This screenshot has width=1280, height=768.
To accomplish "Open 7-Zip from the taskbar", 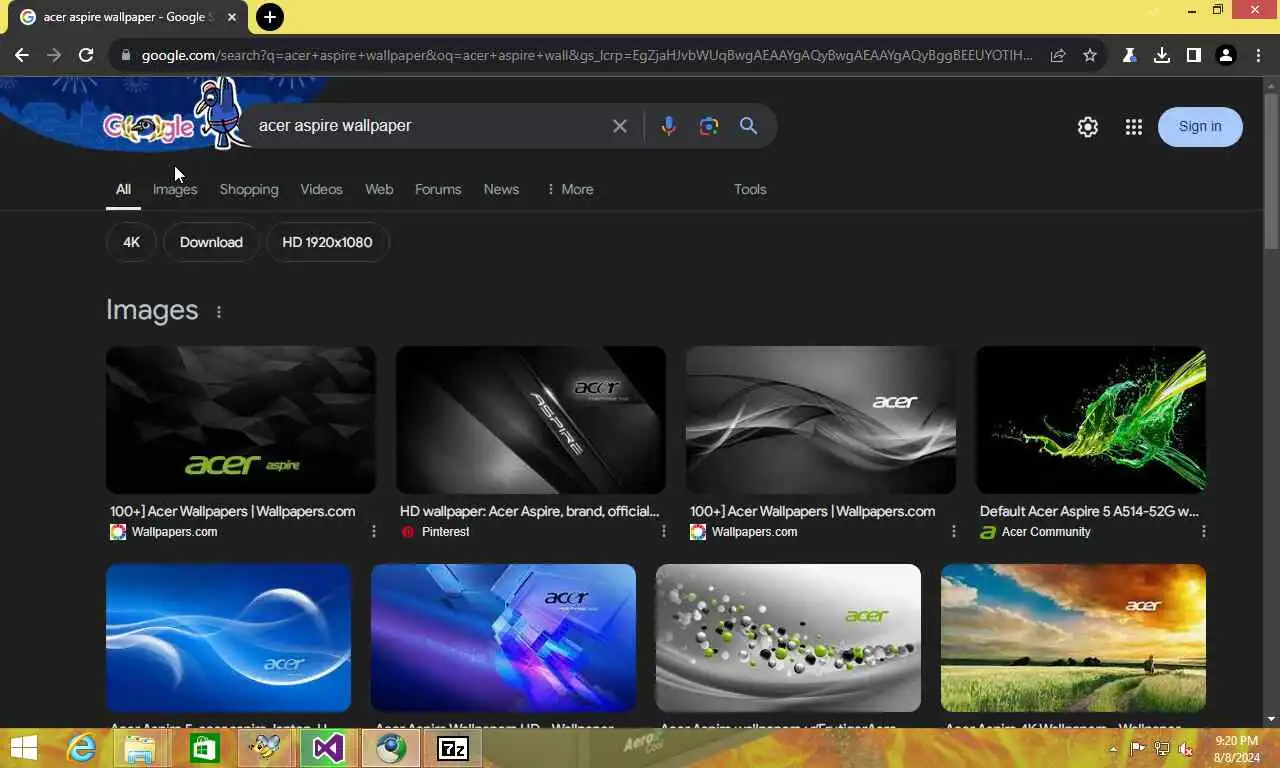I will (453, 748).
